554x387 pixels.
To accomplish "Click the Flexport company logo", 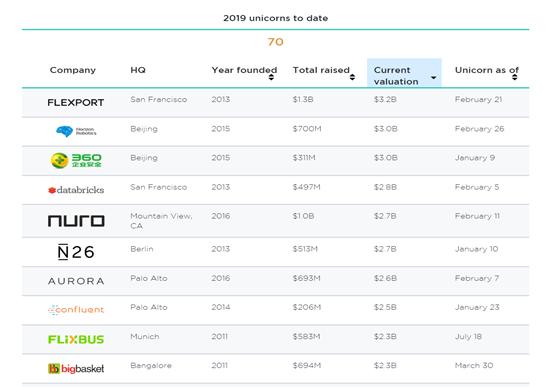I will [x=76, y=102].
